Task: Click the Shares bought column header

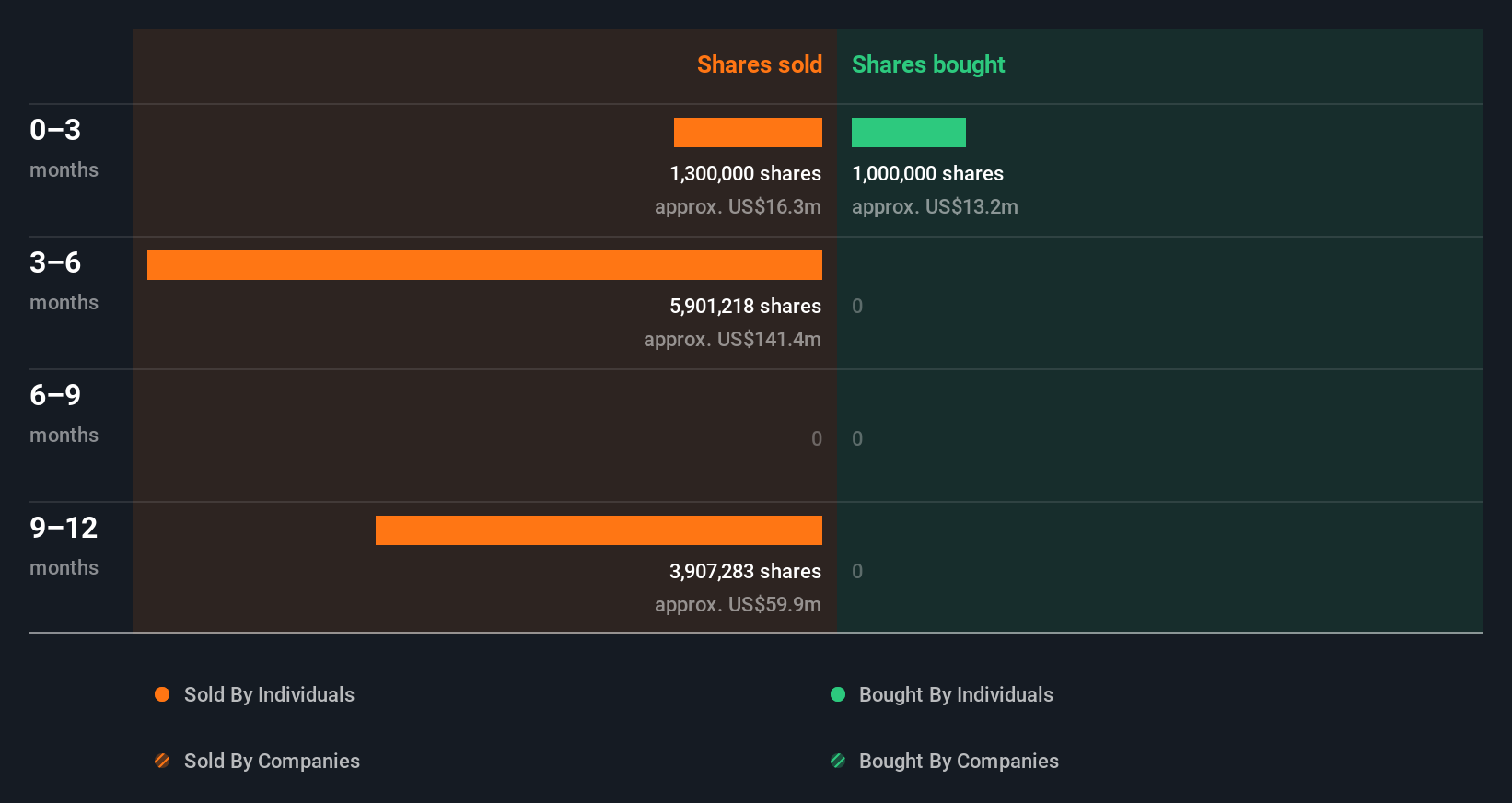Action: pos(927,64)
